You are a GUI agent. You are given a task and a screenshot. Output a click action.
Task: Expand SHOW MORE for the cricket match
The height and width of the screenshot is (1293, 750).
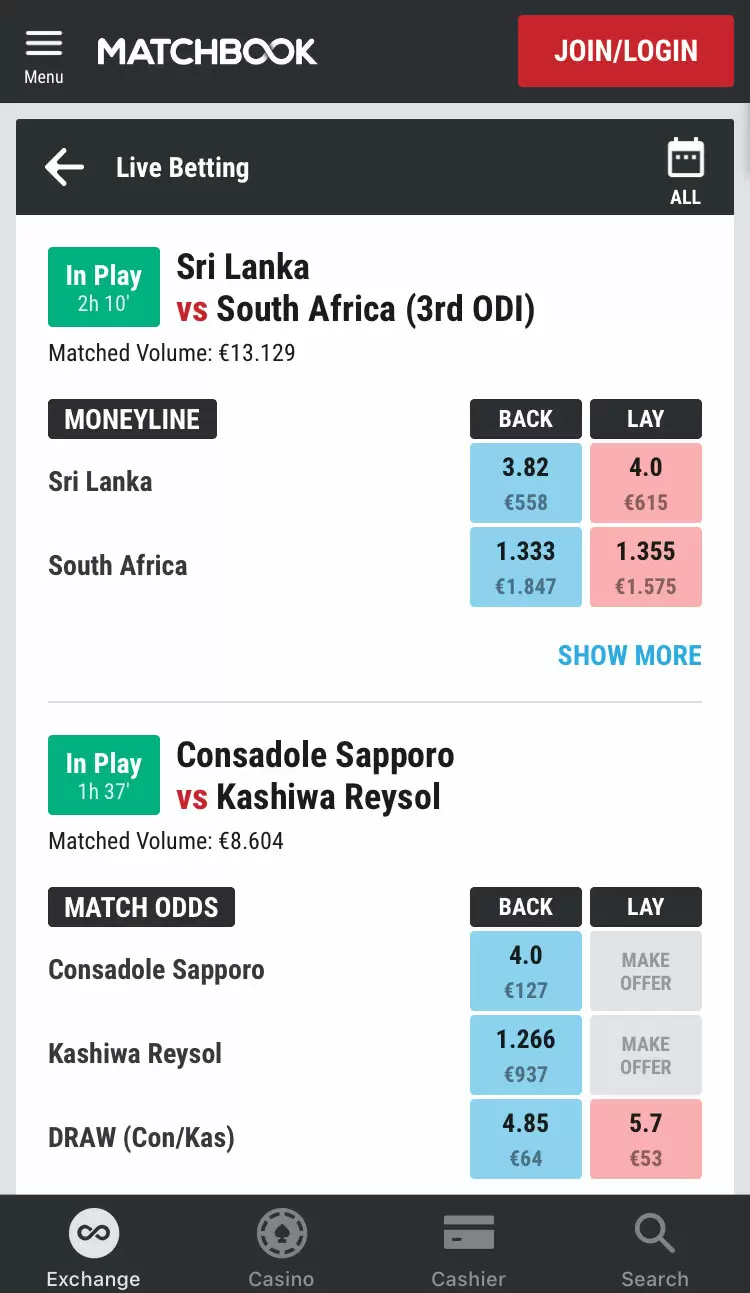(630, 656)
